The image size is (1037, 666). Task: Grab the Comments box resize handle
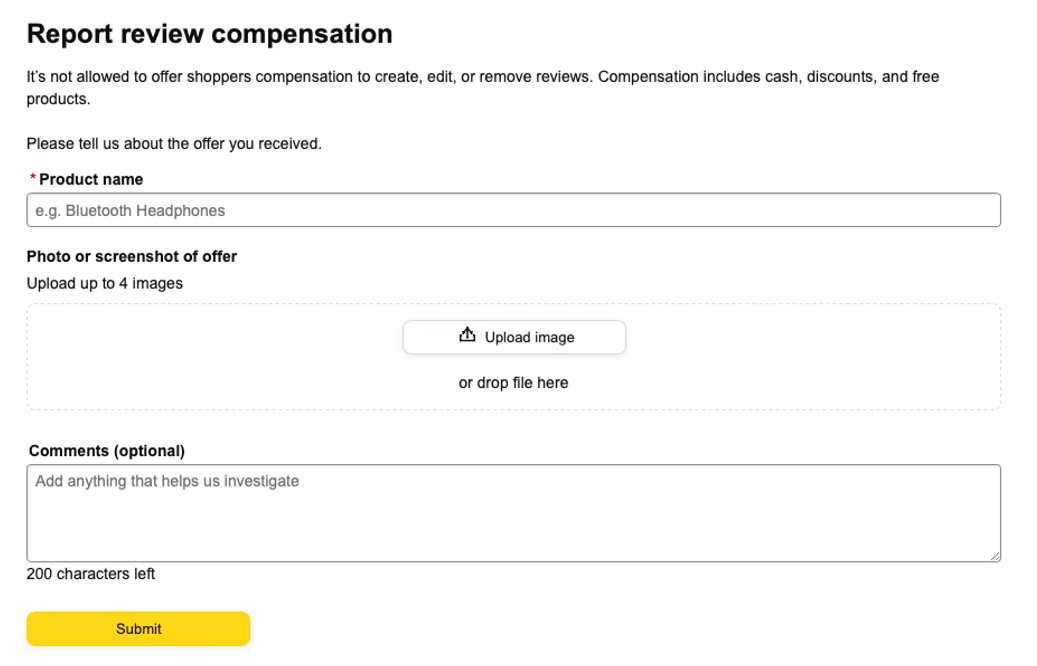click(995, 556)
